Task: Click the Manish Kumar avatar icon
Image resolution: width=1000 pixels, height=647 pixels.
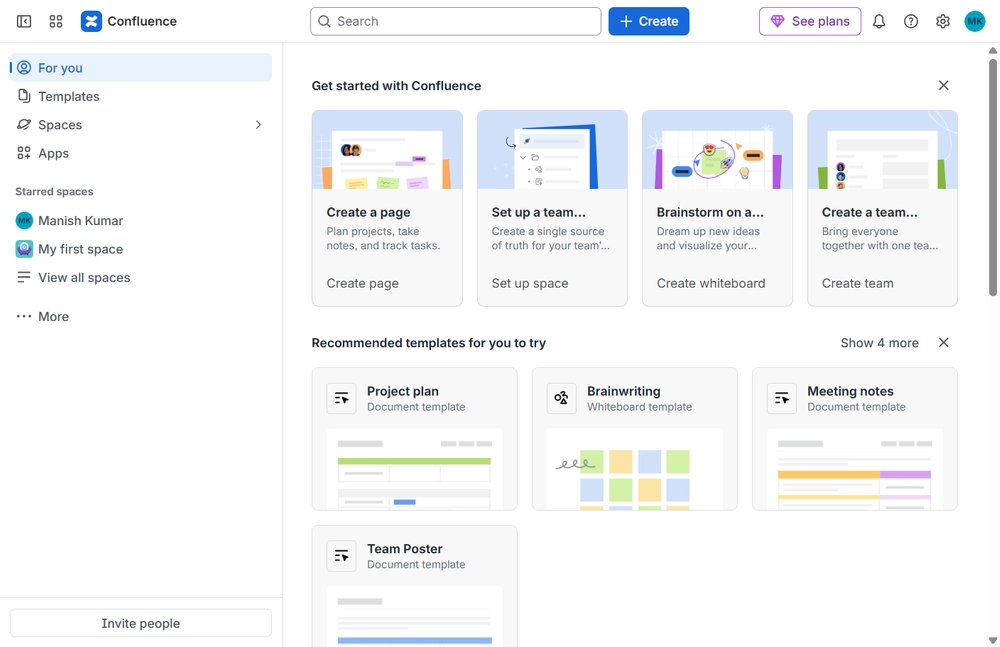Action: tap(24, 220)
